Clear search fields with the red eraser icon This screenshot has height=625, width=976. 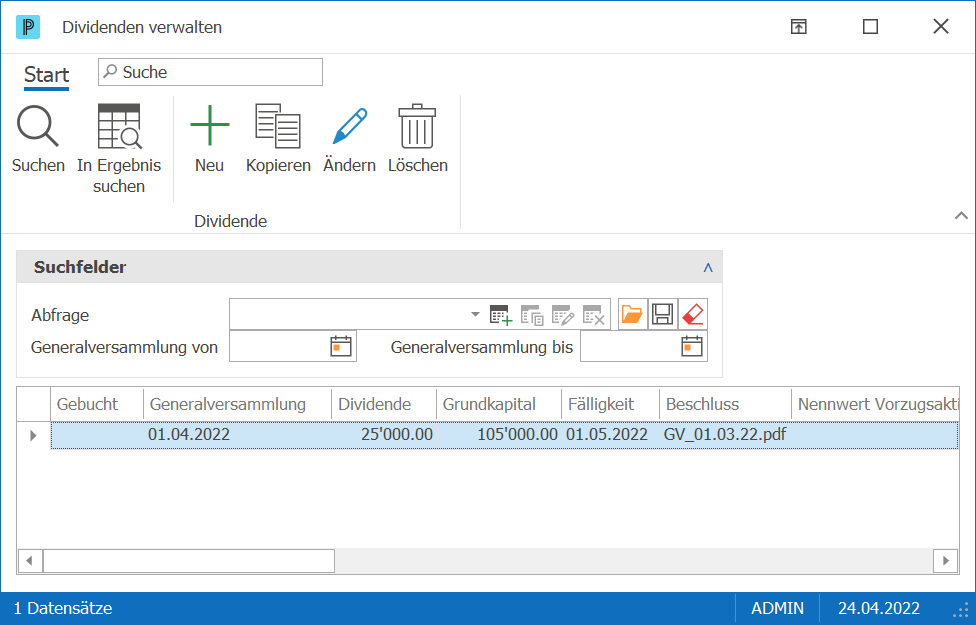(x=693, y=314)
